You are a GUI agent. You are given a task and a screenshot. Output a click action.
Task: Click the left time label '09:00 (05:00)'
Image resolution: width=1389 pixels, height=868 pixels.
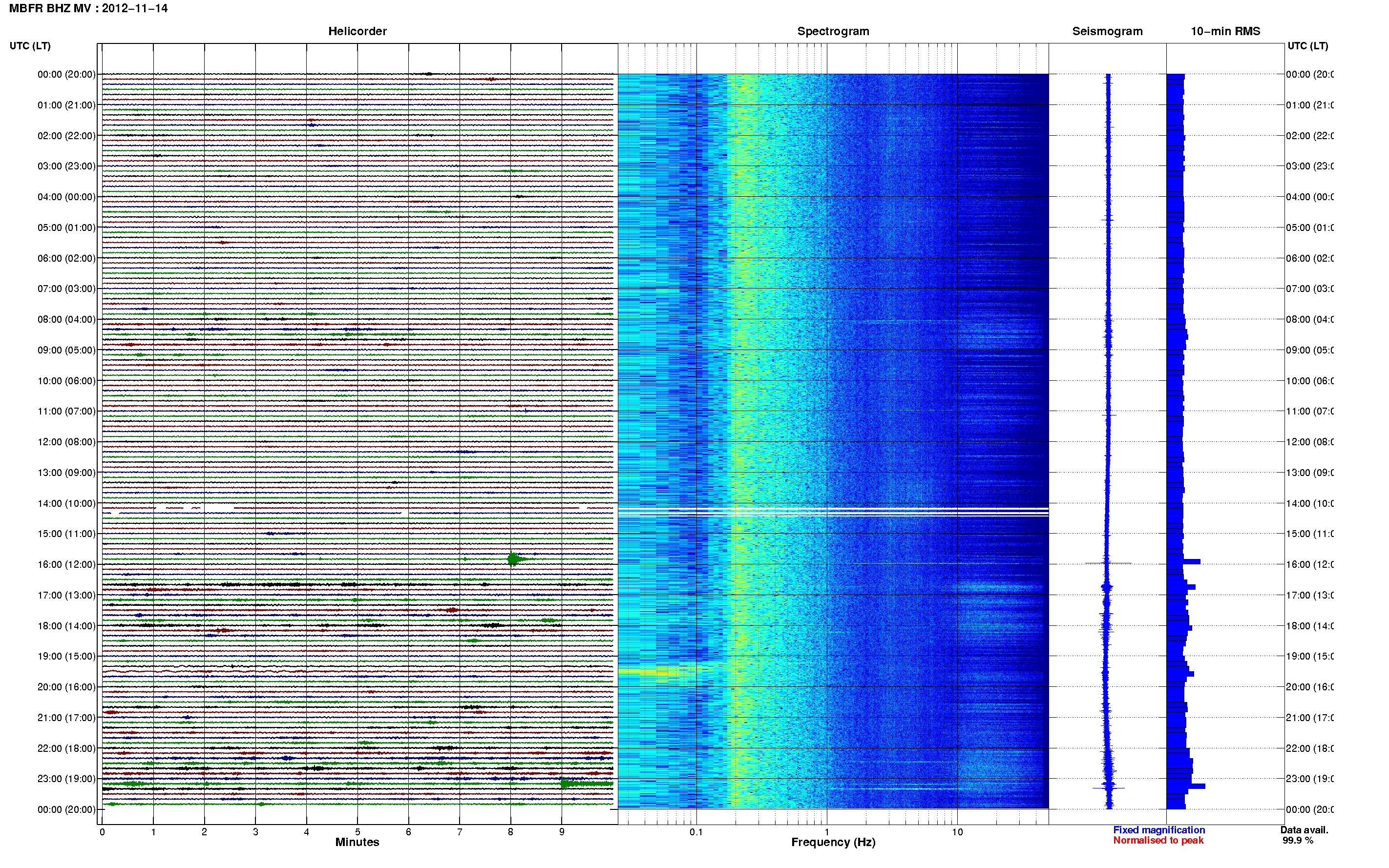(66, 350)
